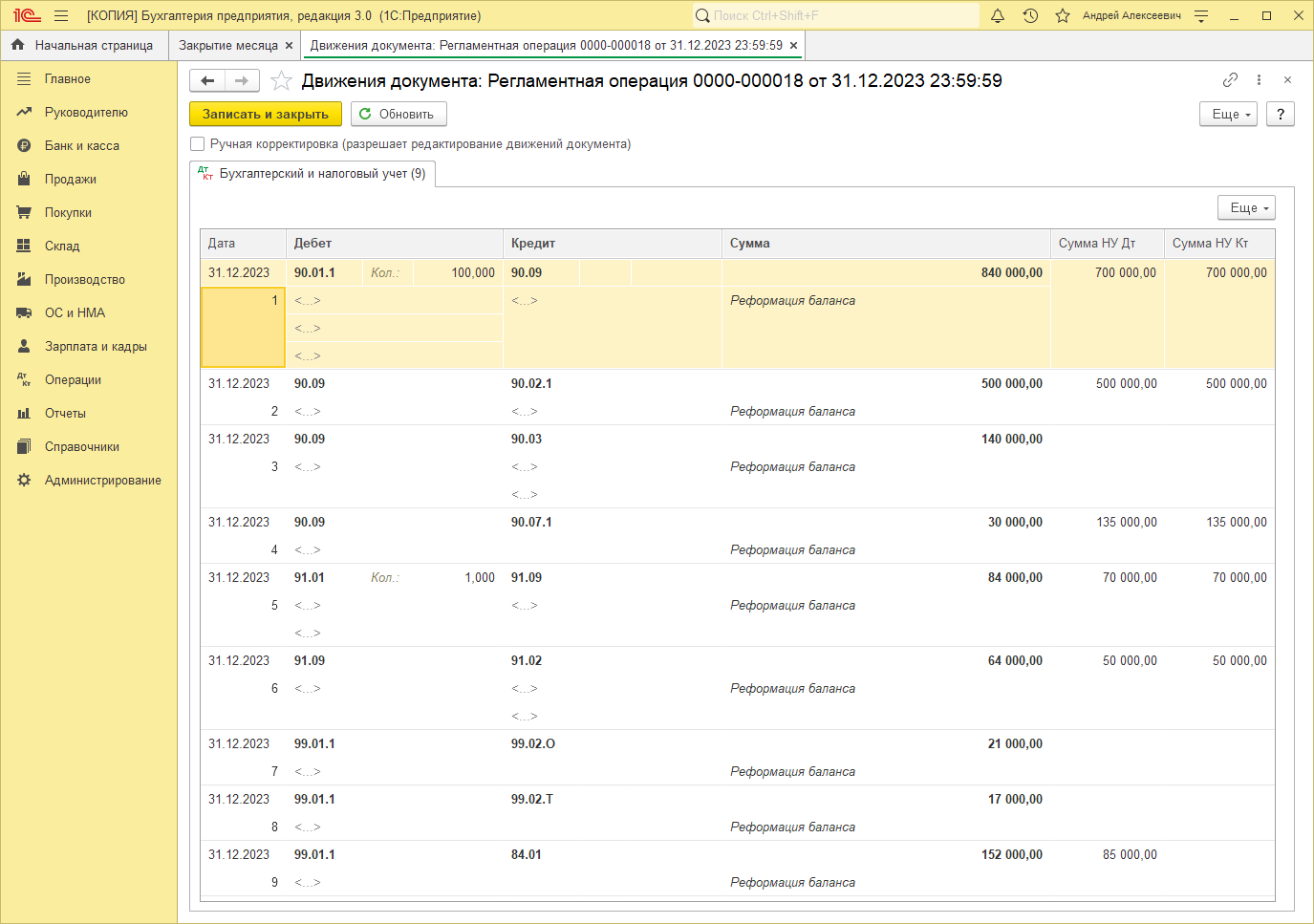The height and width of the screenshot is (924, 1314).
Task: Open the Руководителю section
Action: point(86,113)
